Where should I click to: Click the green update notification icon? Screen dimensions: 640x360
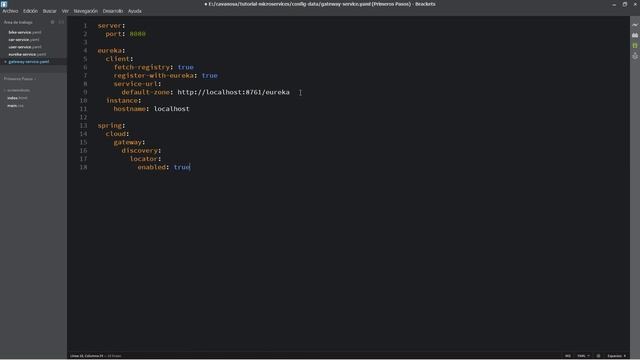click(635, 46)
